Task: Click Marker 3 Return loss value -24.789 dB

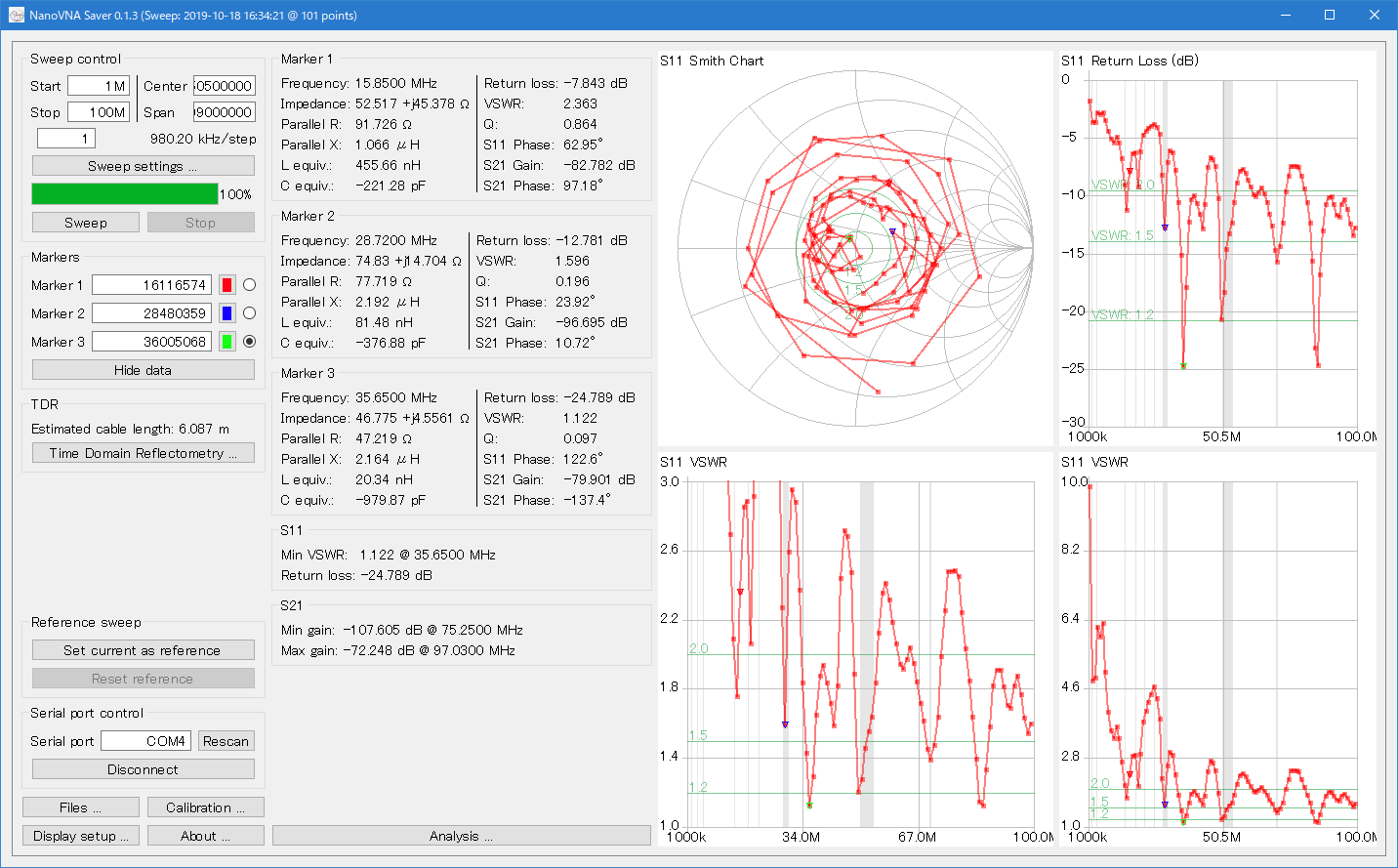Action: tap(599, 397)
